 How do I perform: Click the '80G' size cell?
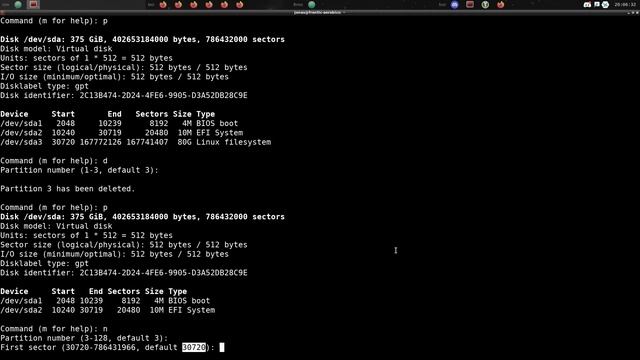click(184, 142)
